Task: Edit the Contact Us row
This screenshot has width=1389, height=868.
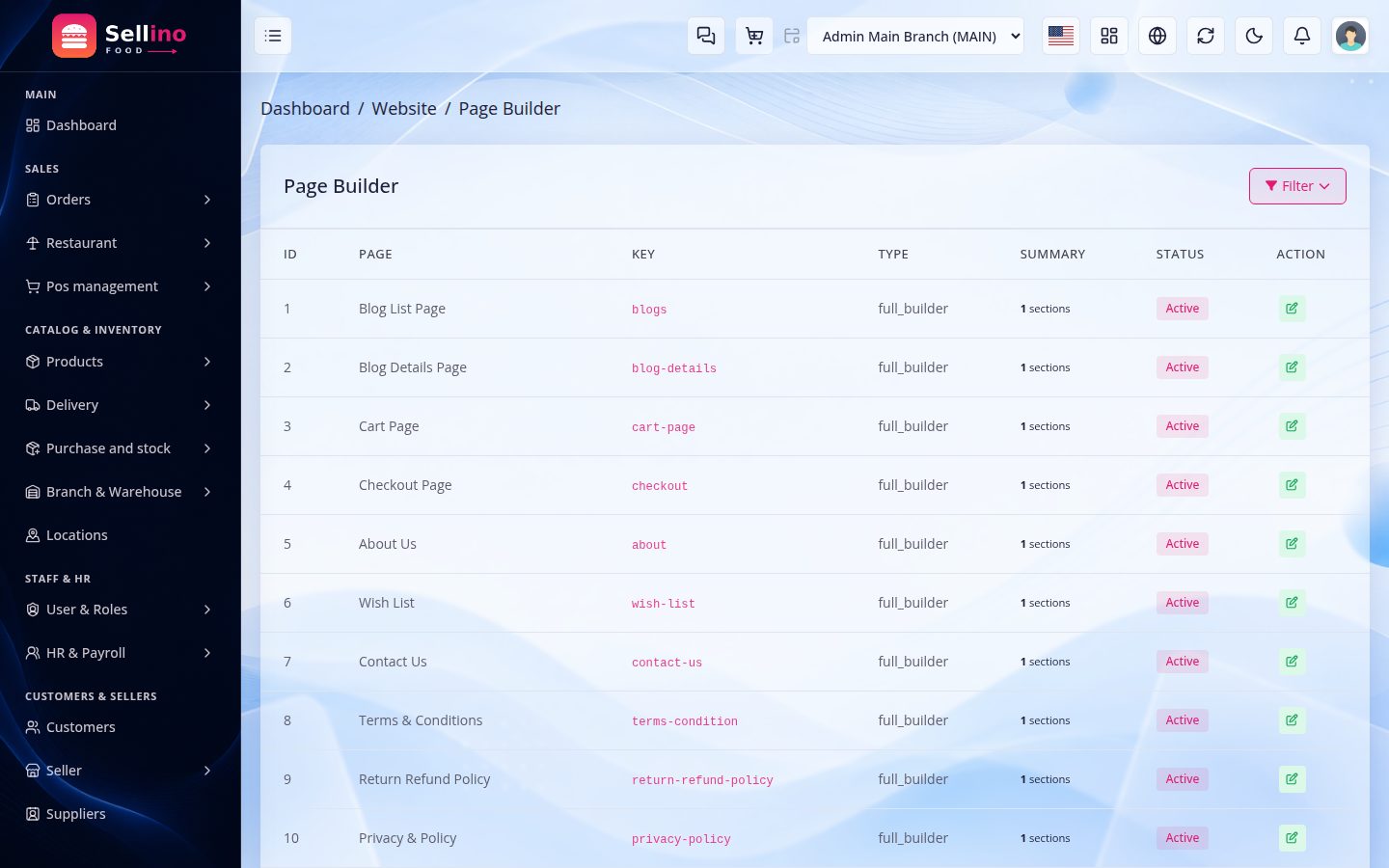Action: click(1292, 662)
